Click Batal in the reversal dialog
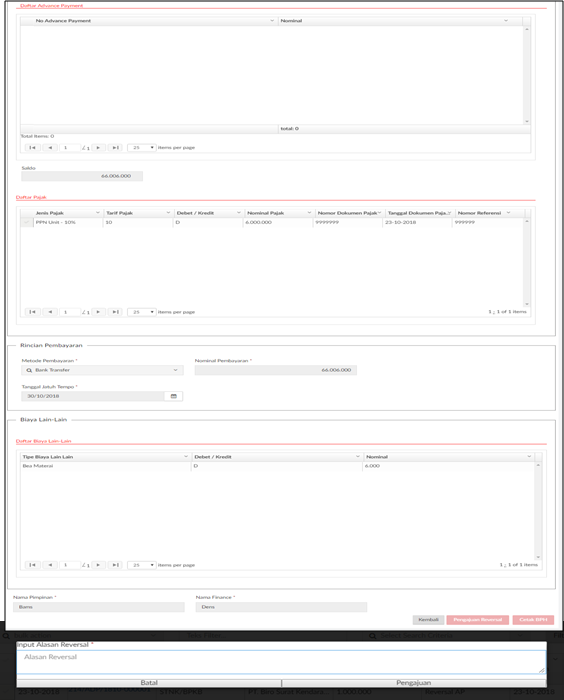The height and width of the screenshot is (700, 564). 149,683
